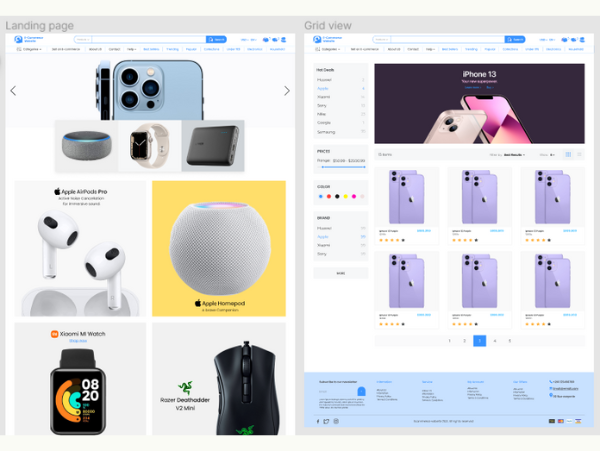
Task: Open the Razer Deathadder V2 Mini card
Action: pos(219,379)
